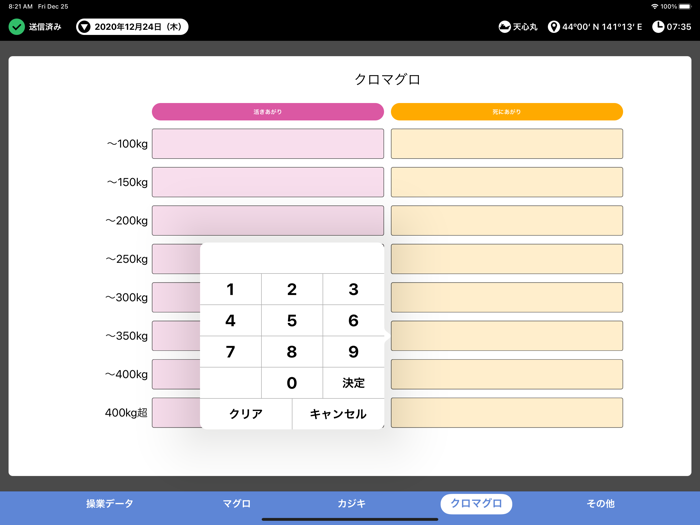Image resolution: width=700 pixels, height=525 pixels.
Task: Switch to the カジキ tab
Action: point(351,504)
